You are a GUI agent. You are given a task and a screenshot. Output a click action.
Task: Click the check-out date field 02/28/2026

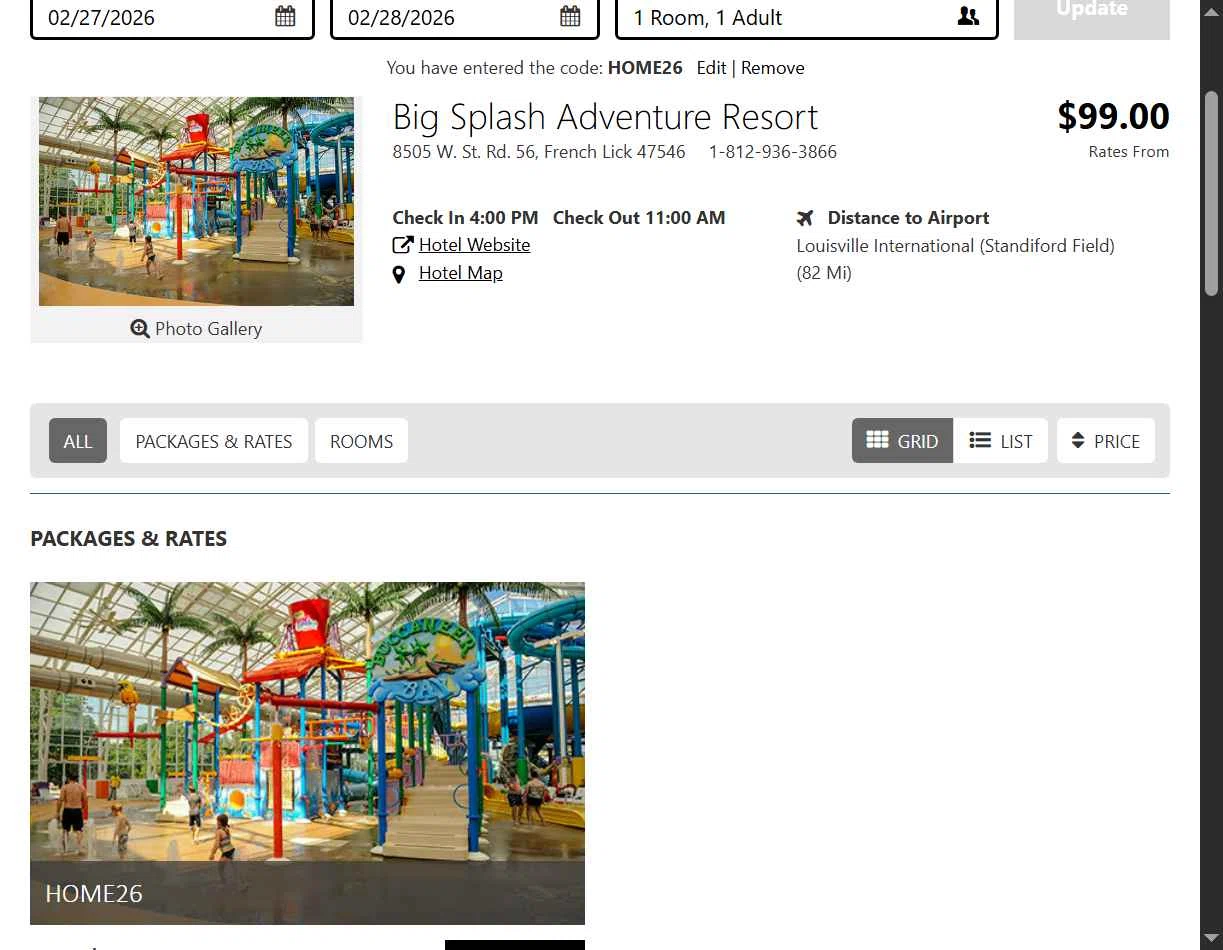tap(465, 17)
